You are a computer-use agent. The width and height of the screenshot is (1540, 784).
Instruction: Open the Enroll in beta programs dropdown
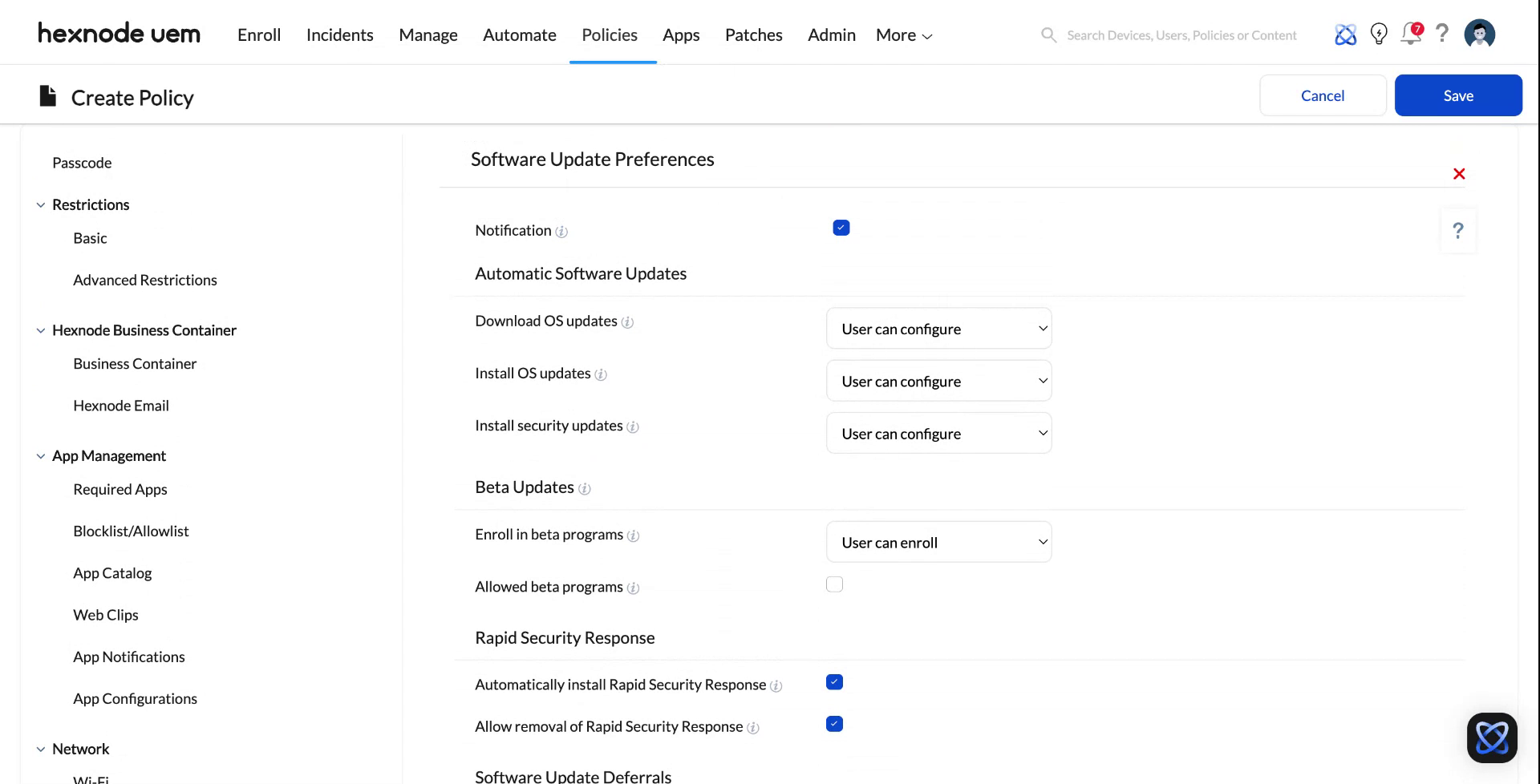pos(938,543)
